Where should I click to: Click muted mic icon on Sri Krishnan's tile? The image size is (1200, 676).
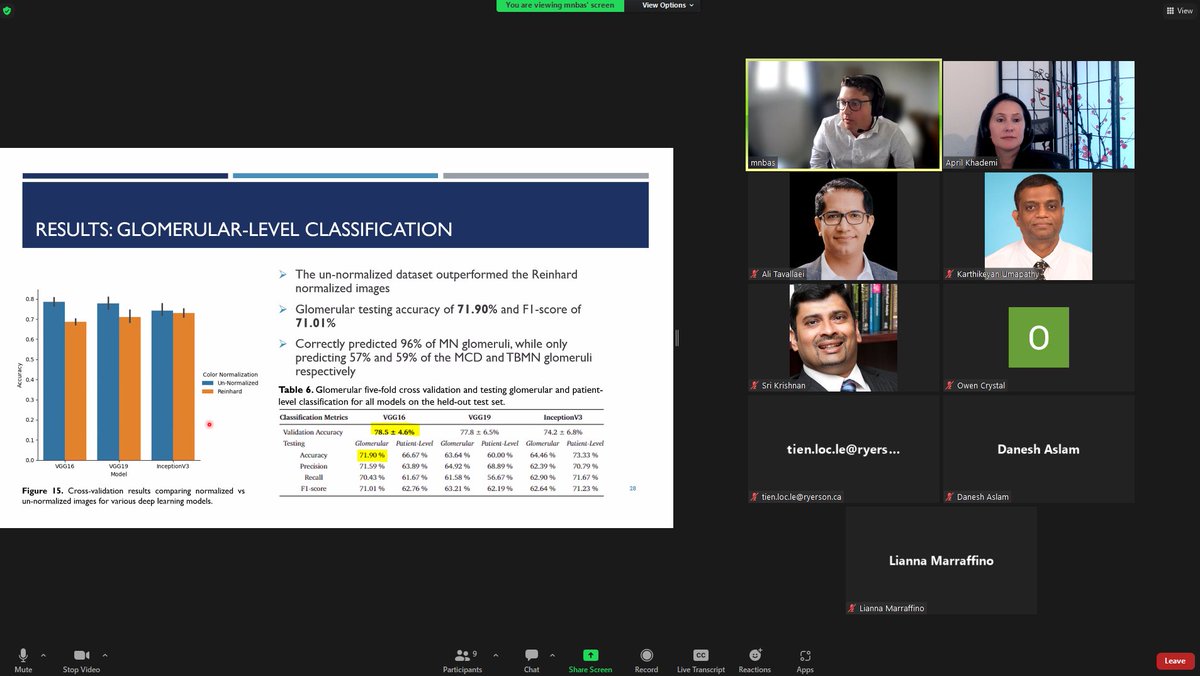click(x=753, y=386)
